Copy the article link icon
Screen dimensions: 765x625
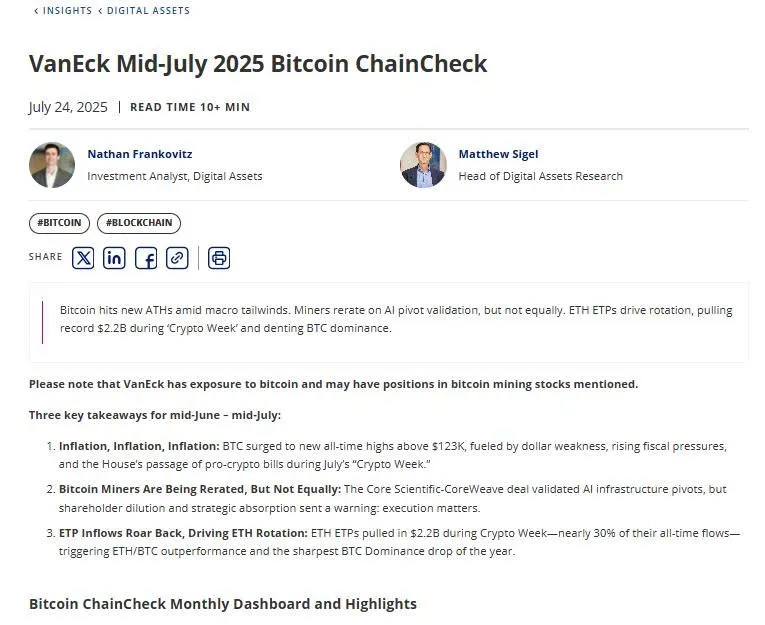click(x=177, y=258)
